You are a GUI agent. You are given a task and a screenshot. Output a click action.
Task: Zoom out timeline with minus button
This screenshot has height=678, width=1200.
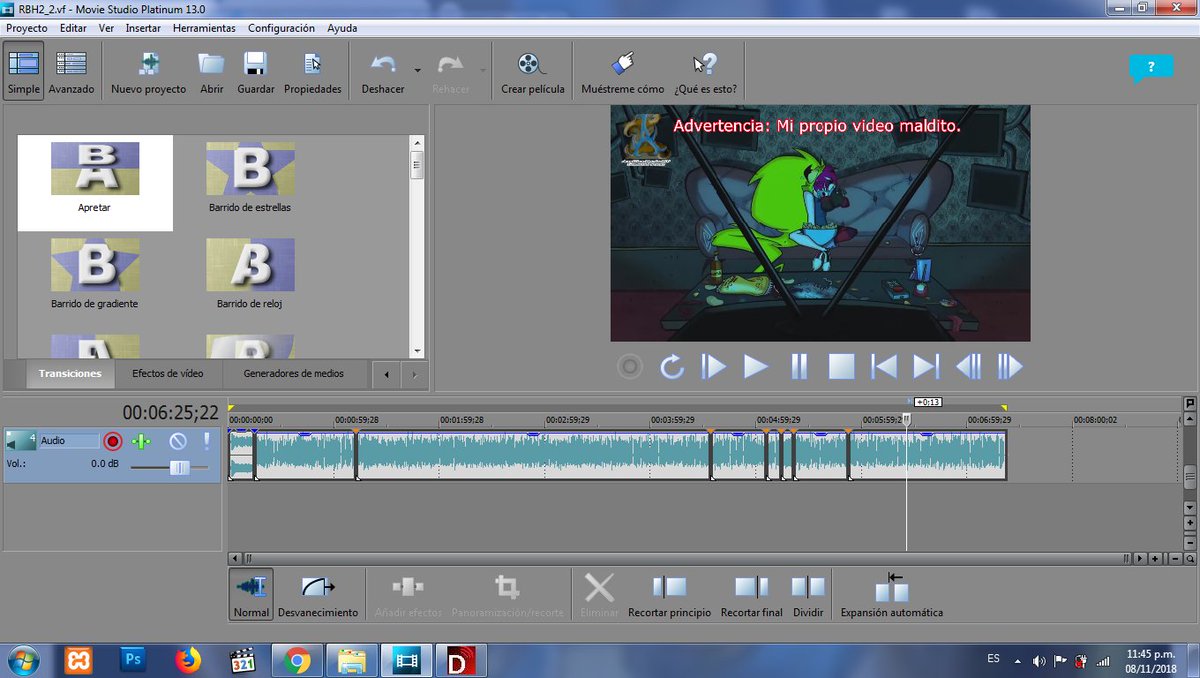tap(1175, 559)
